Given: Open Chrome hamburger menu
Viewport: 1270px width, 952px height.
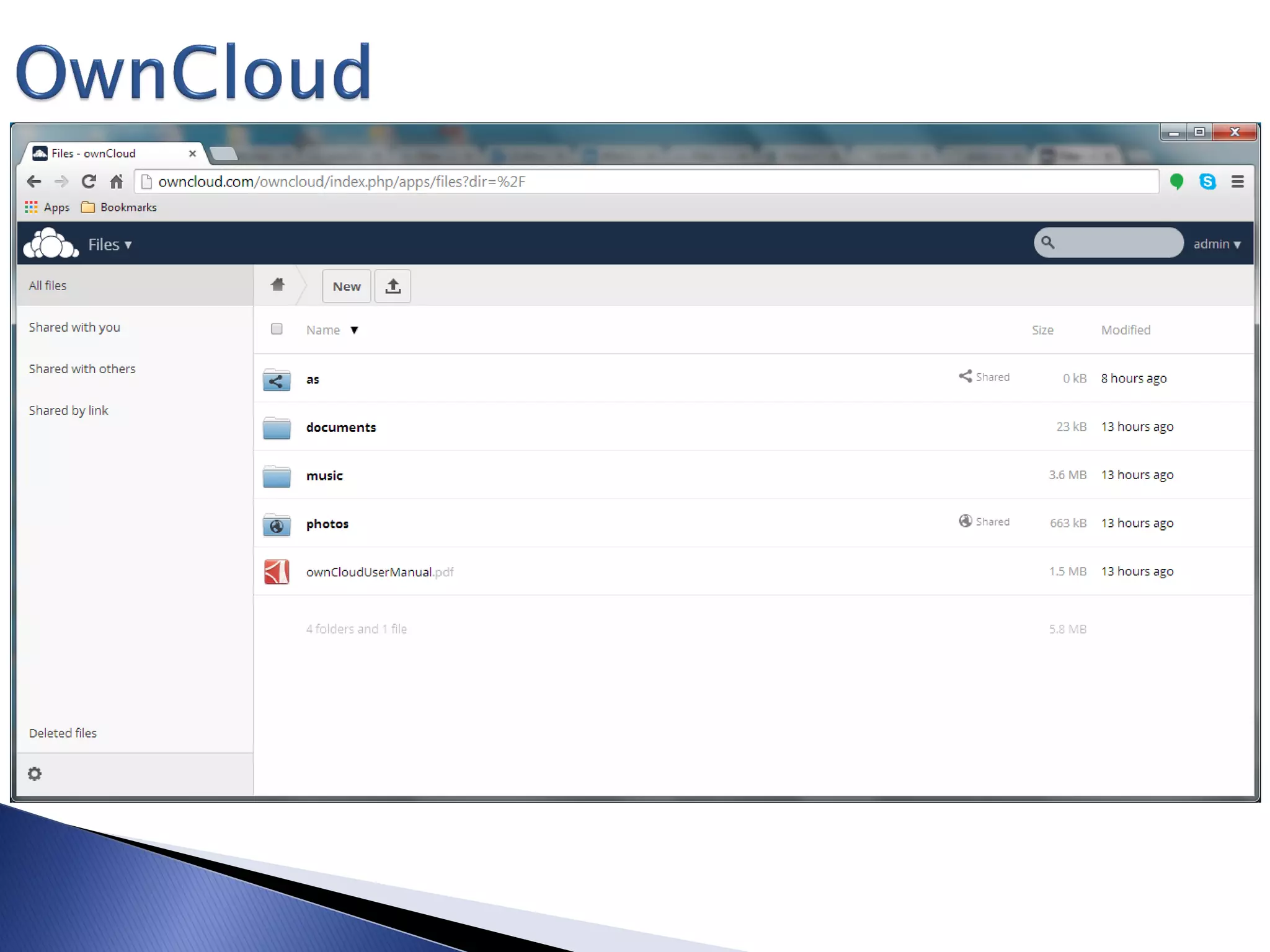Looking at the screenshot, I should [x=1237, y=182].
